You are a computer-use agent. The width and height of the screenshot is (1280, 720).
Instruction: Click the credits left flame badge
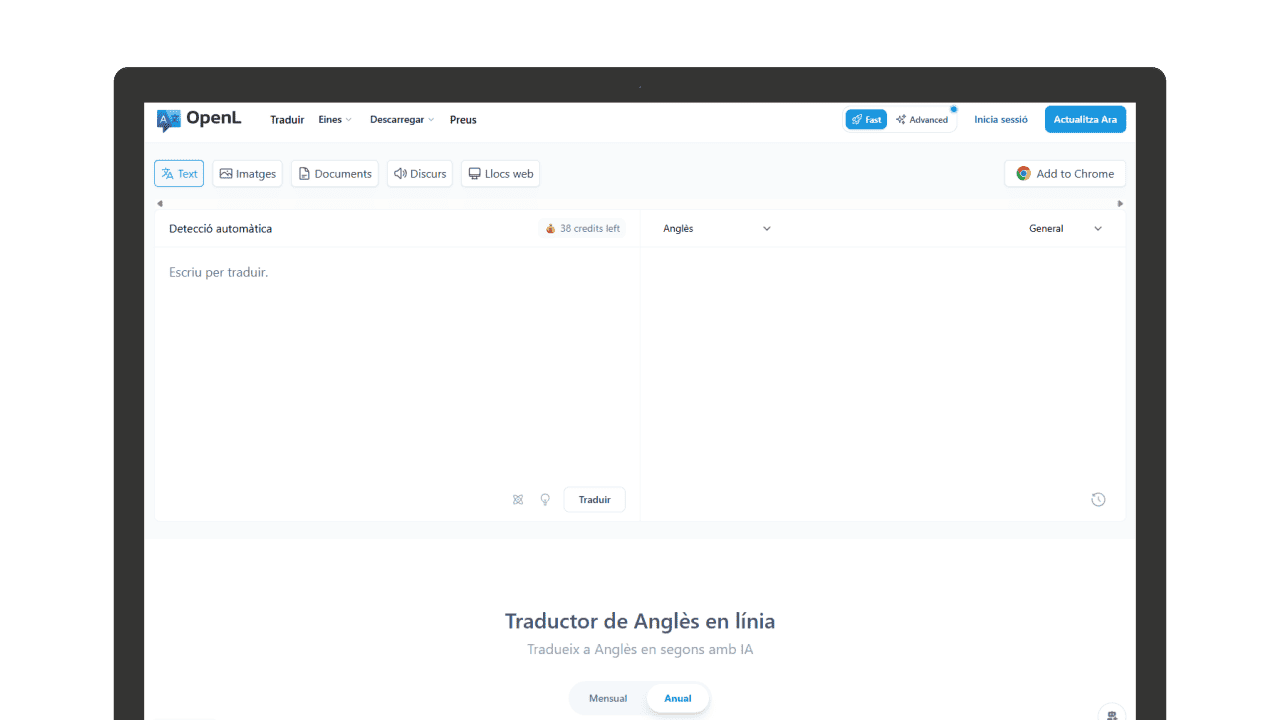(582, 229)
